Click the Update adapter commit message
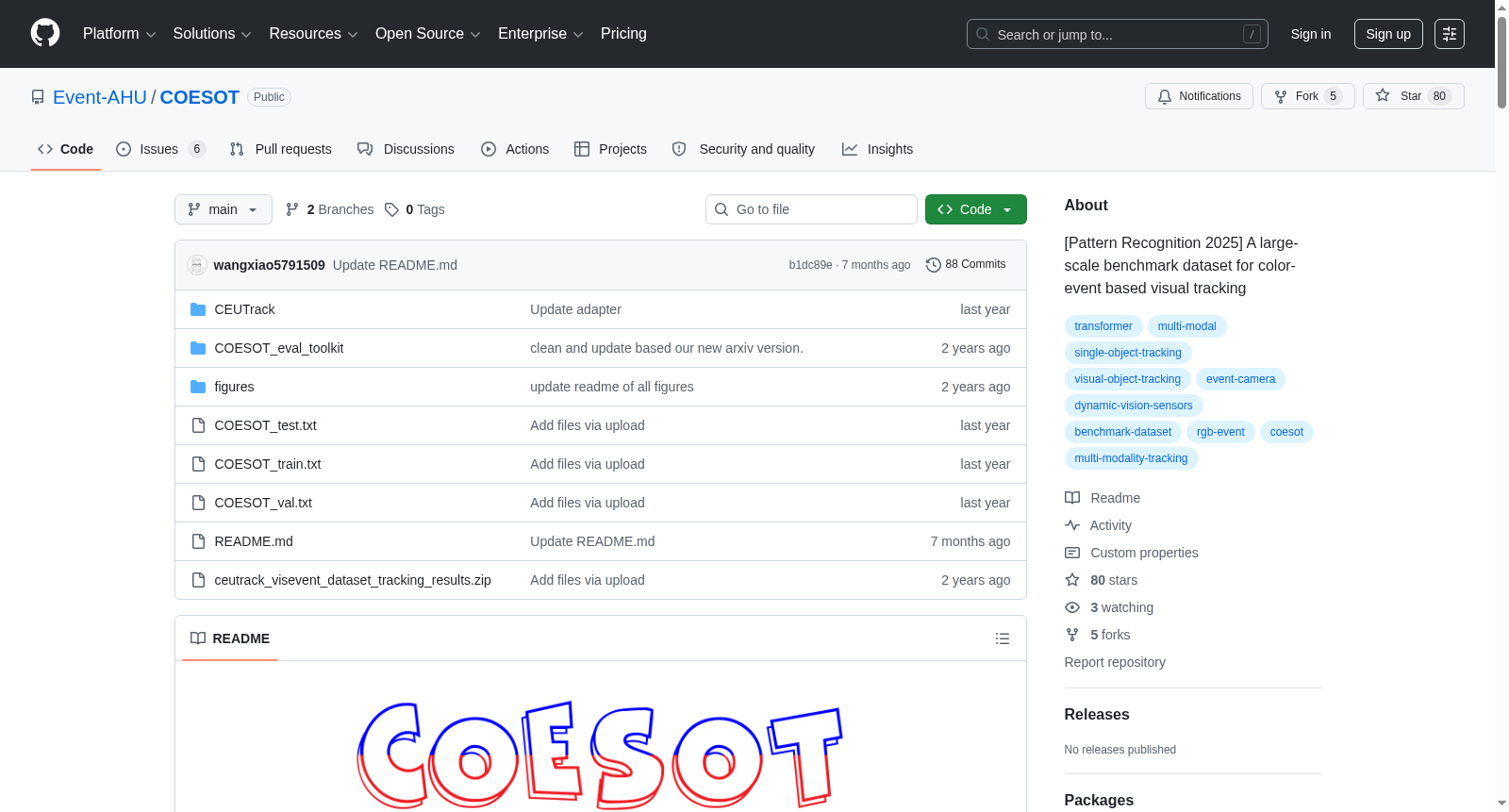The height and width of the screenshot is (812, 1509). click(575, 309)
